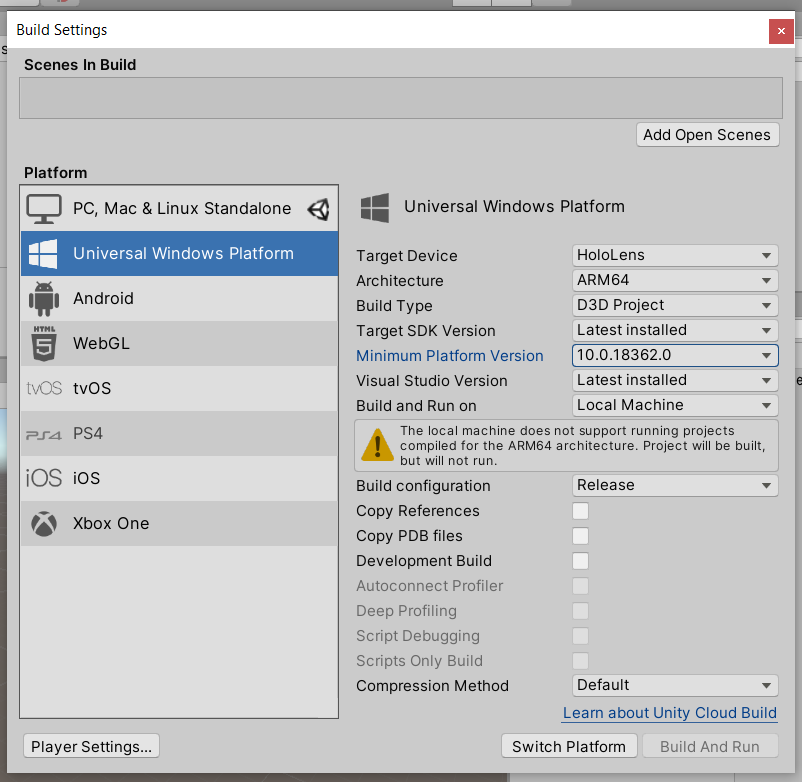Click the yellow ARM64 warning triangle icon

(377, 444)
